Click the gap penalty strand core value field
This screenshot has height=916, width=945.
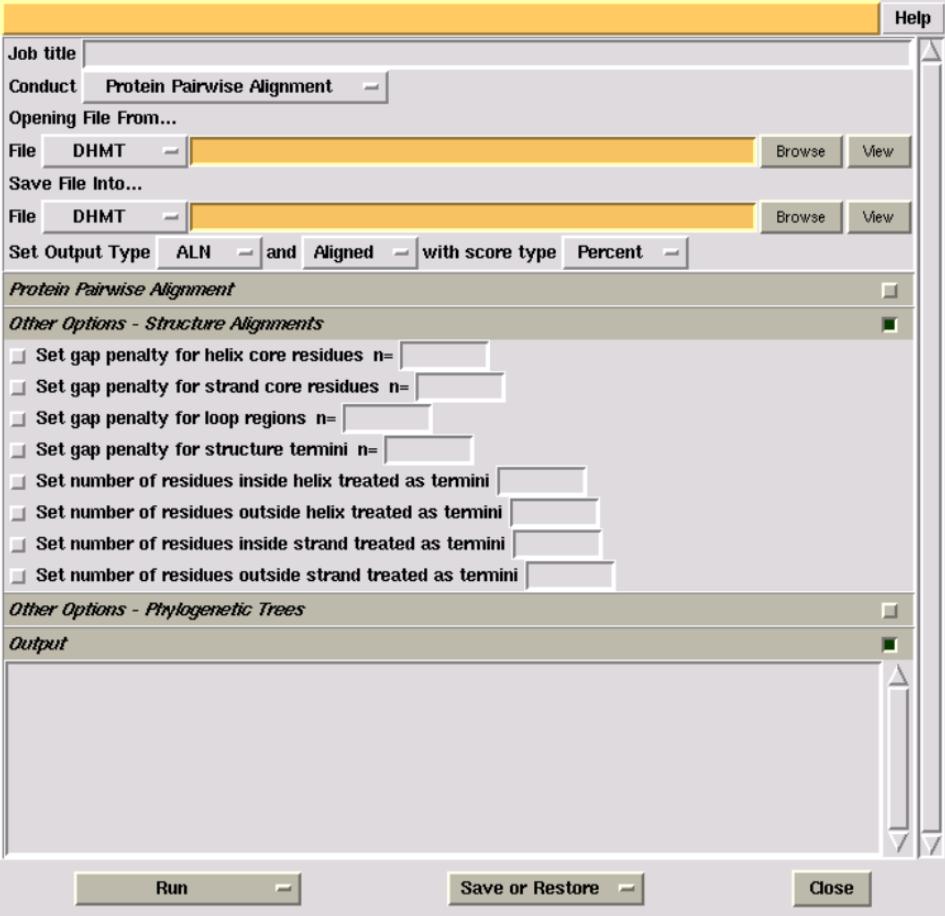(x=460, y=387)
